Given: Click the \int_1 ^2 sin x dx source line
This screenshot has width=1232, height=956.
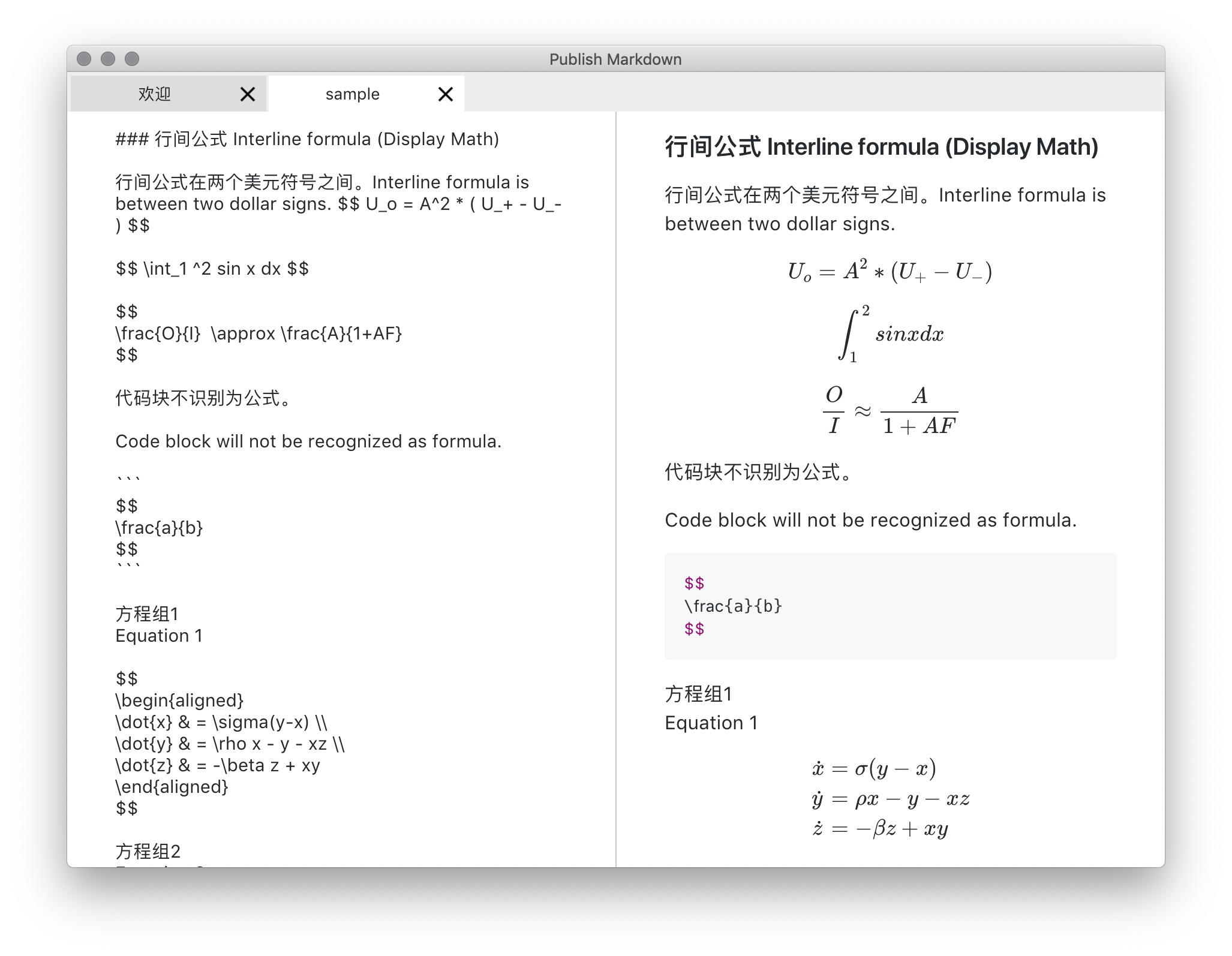Looking at the screenshot, I should click(x=212, y=269).
